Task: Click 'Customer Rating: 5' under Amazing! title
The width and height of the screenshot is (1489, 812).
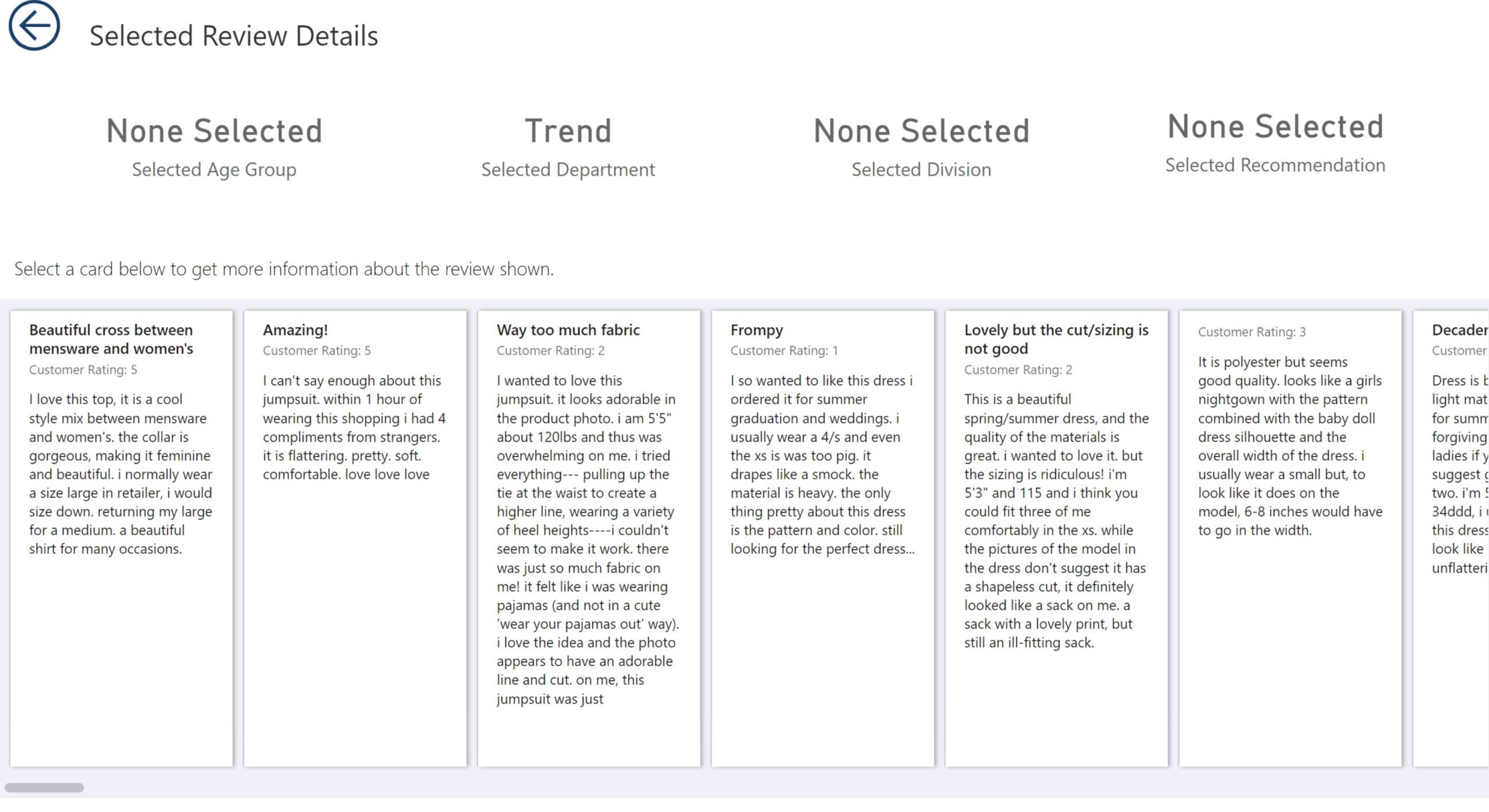Action: click(316, 351)
